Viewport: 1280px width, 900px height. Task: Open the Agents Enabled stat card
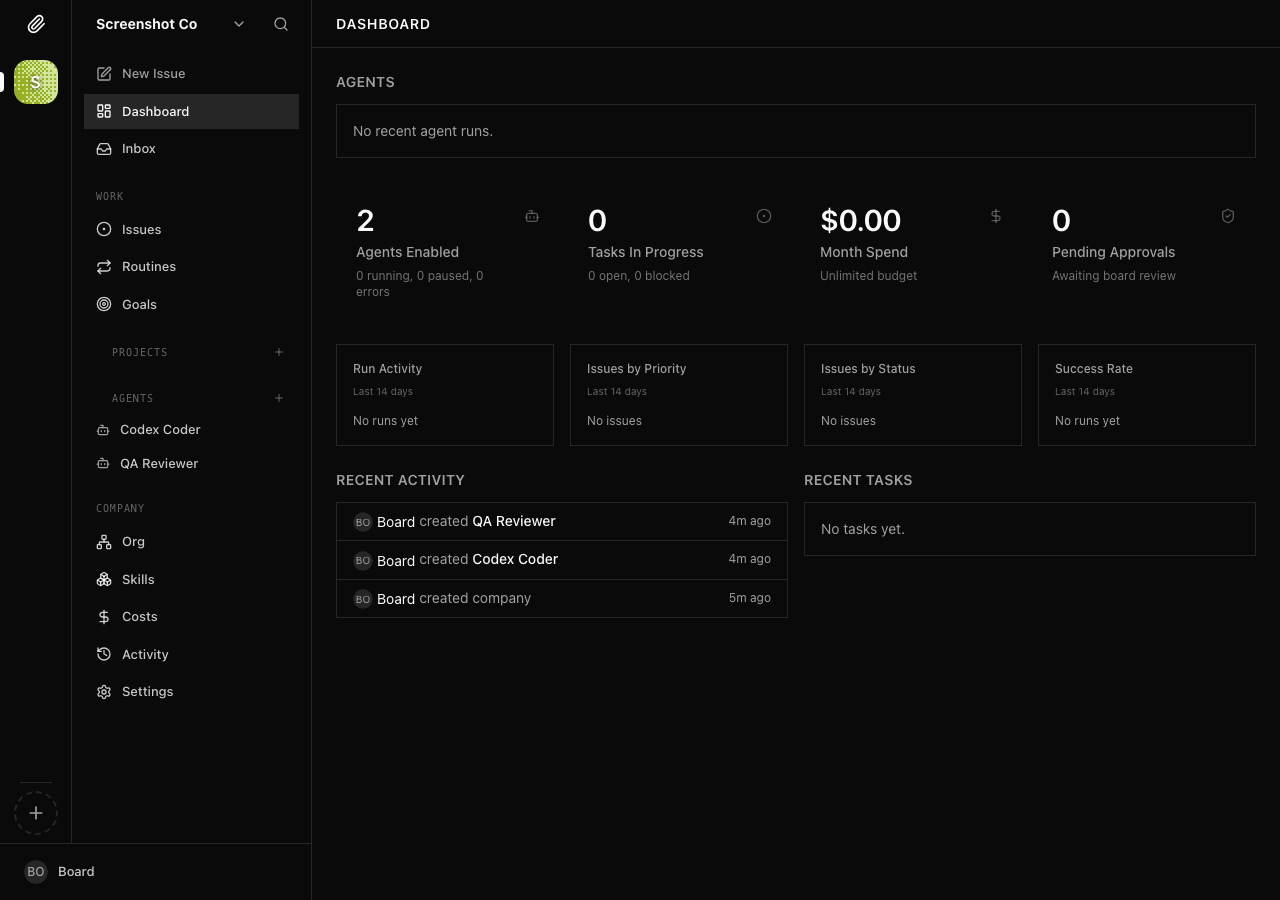[x=448, y=252]
